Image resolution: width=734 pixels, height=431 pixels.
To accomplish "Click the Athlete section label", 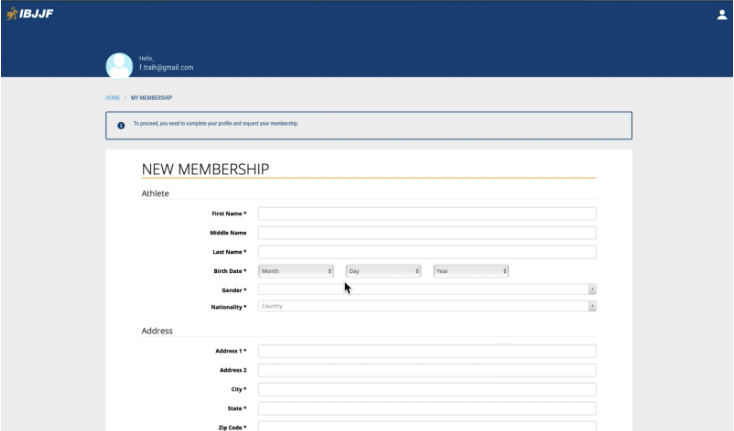I will point(155,193).
